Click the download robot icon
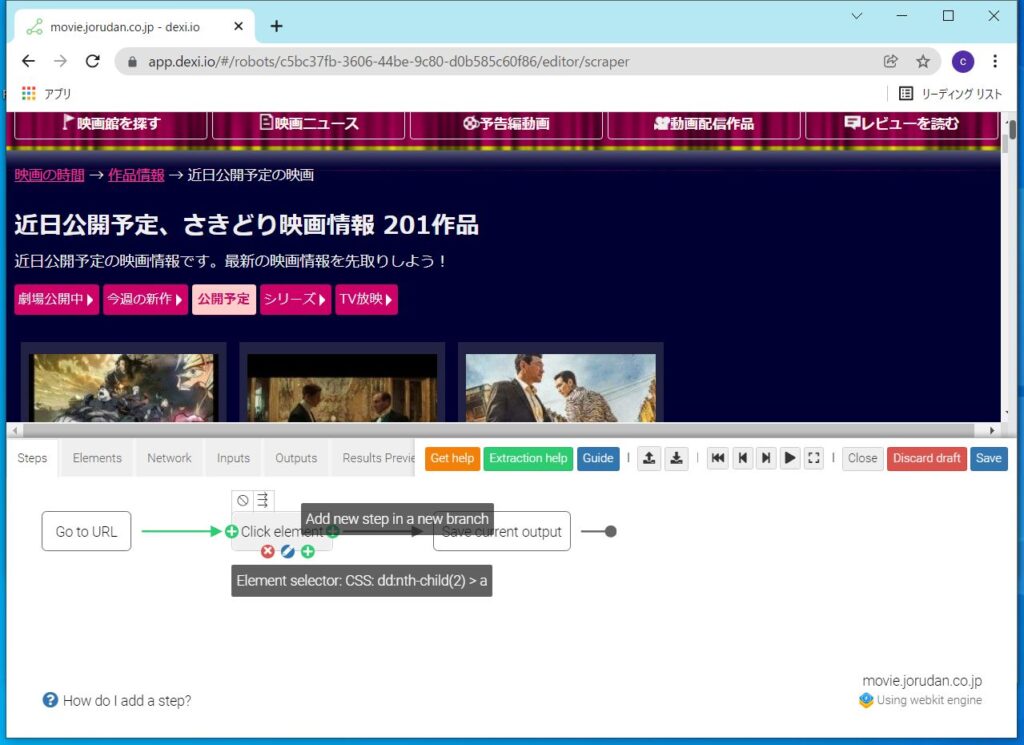Screen dimensions: 1024x745 [x=677, y=458]
